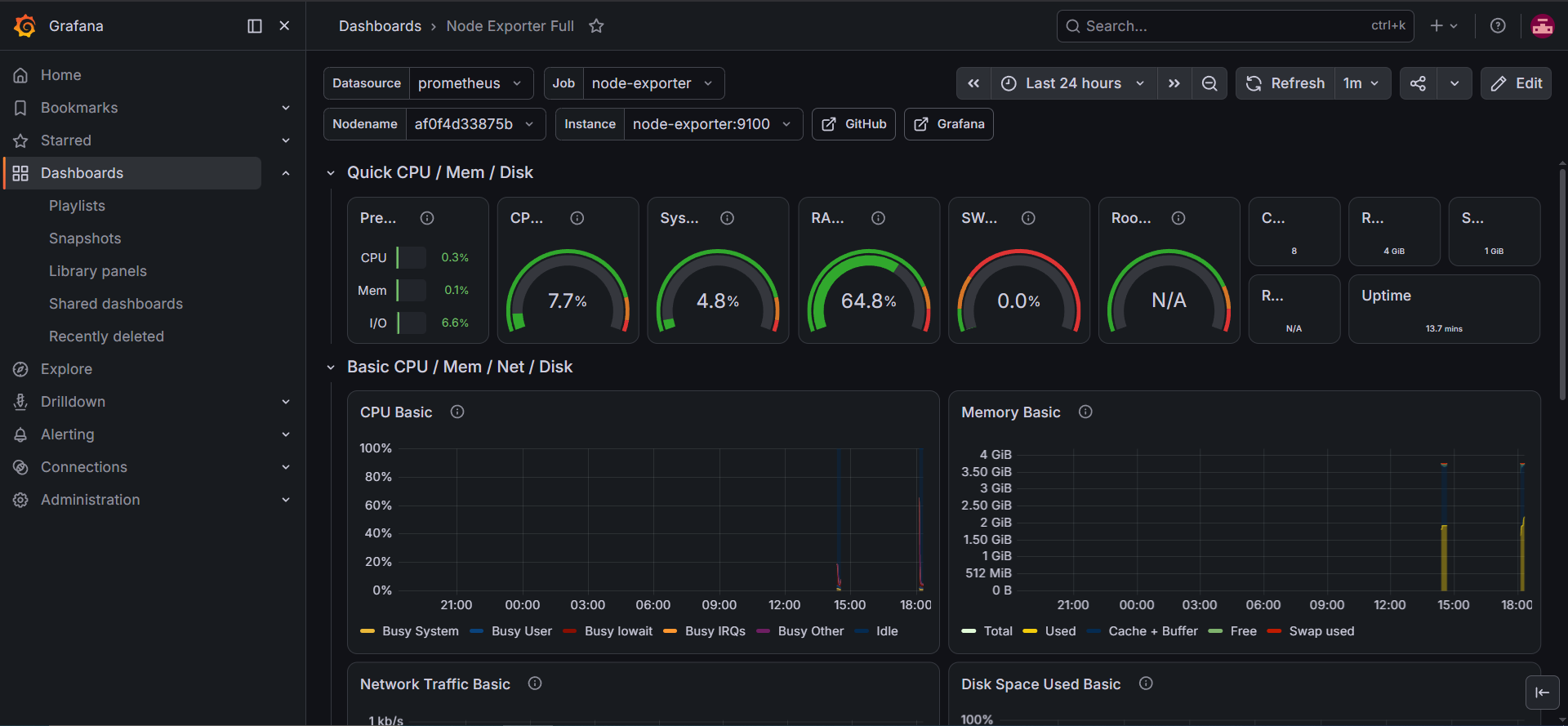Viewport: 1568px width, 726px height.
Task: Click the SWAP Used panel info icon
Action: point(1029,218)
